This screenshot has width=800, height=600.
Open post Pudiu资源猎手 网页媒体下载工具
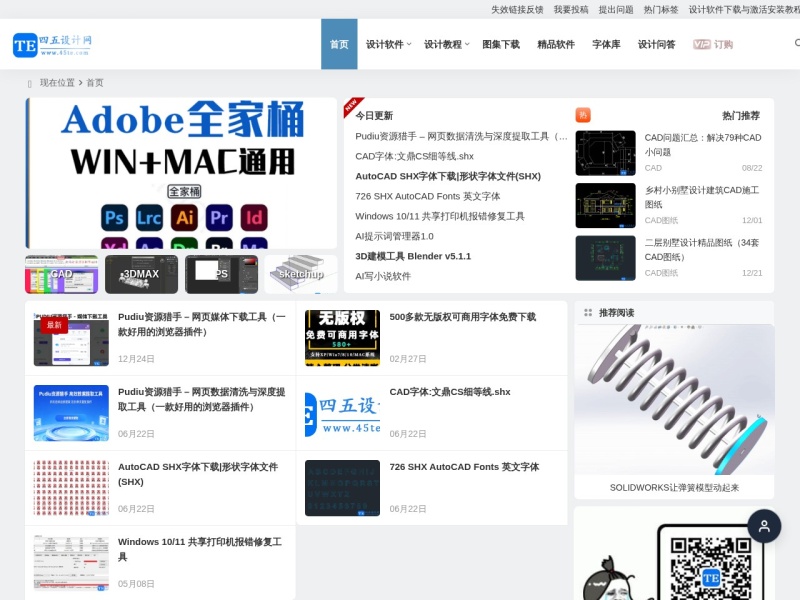(x=202, y=324)
